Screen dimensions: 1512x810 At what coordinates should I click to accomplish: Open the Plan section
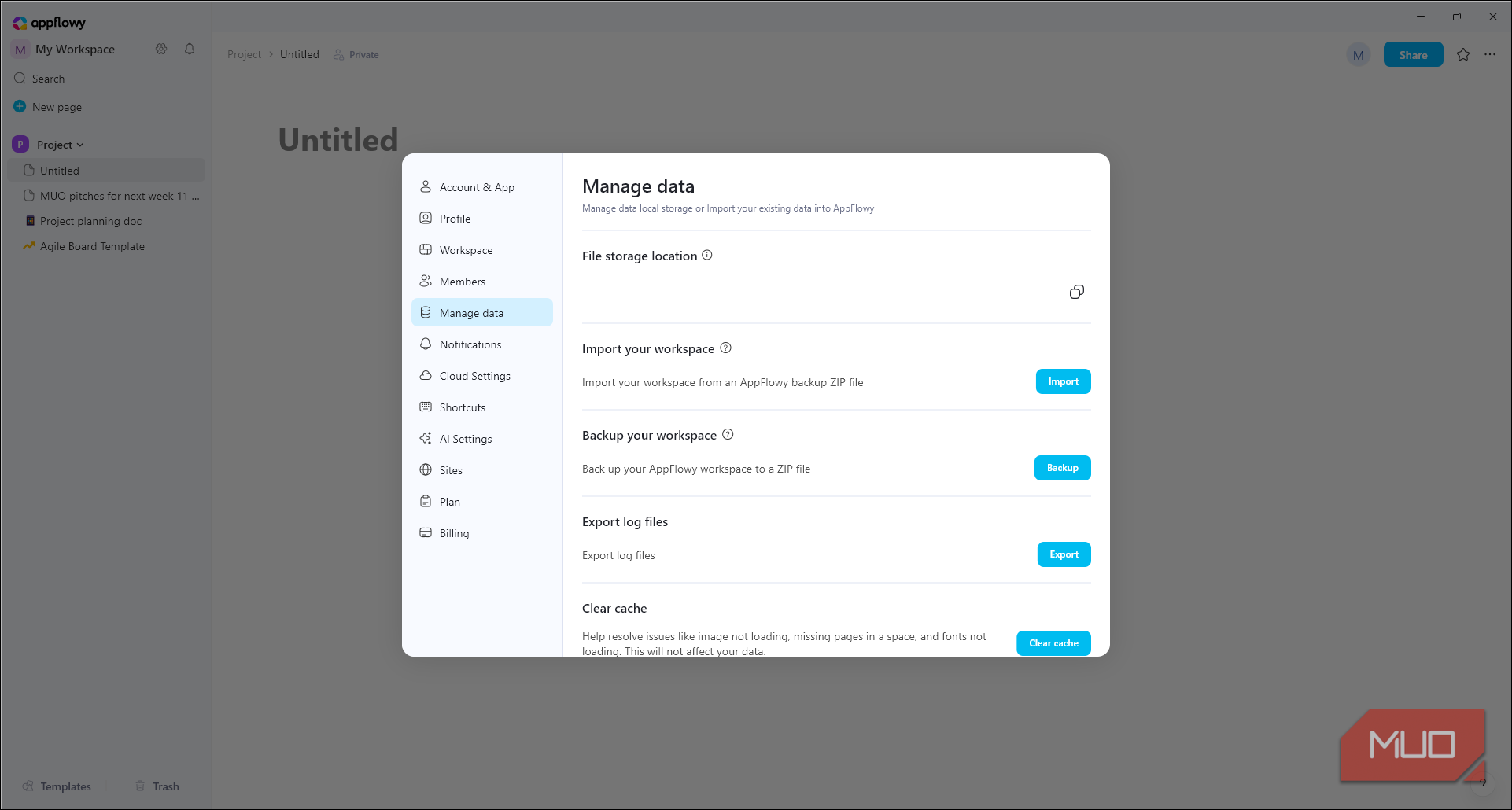(x=482, y=502)
